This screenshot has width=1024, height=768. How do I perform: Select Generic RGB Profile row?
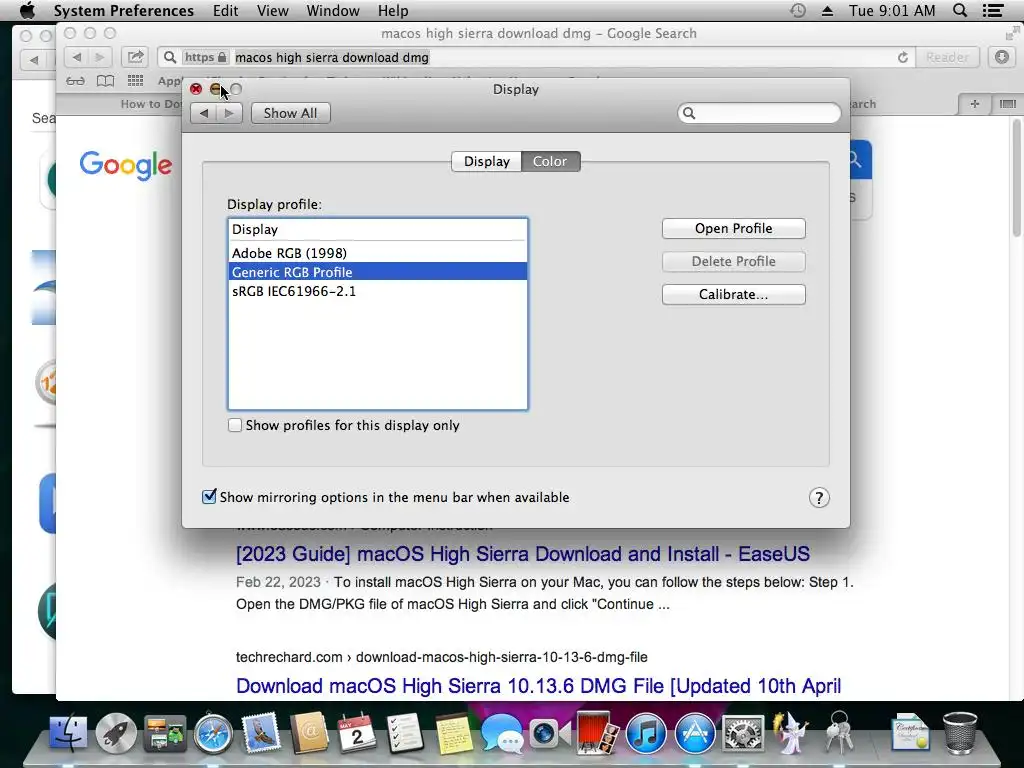(x=377, y=272)
